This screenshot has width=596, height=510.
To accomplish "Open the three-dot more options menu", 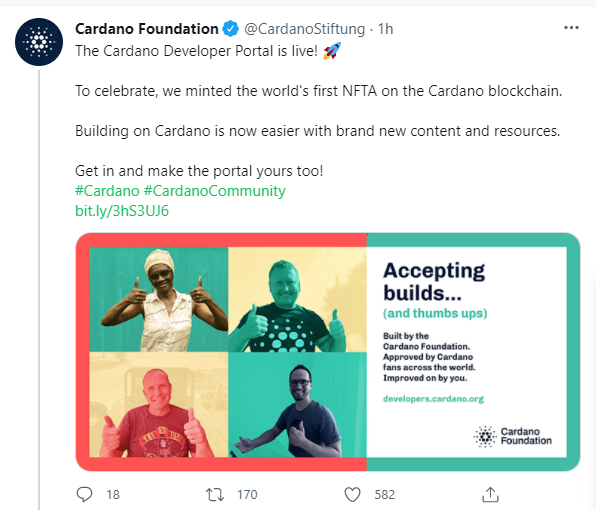I will click(571, 28).
